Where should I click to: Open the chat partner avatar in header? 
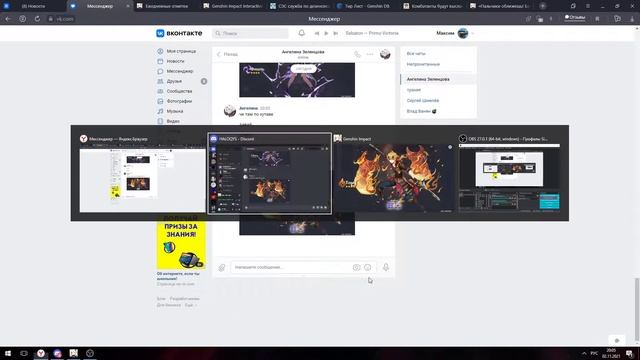pos(385,54)
